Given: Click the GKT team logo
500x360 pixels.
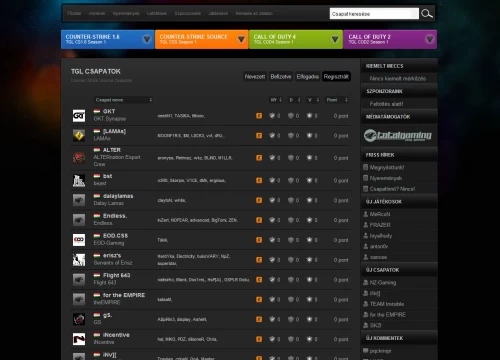Looking at the screenshot, I should pyautogui.click(x=79, y=116).
